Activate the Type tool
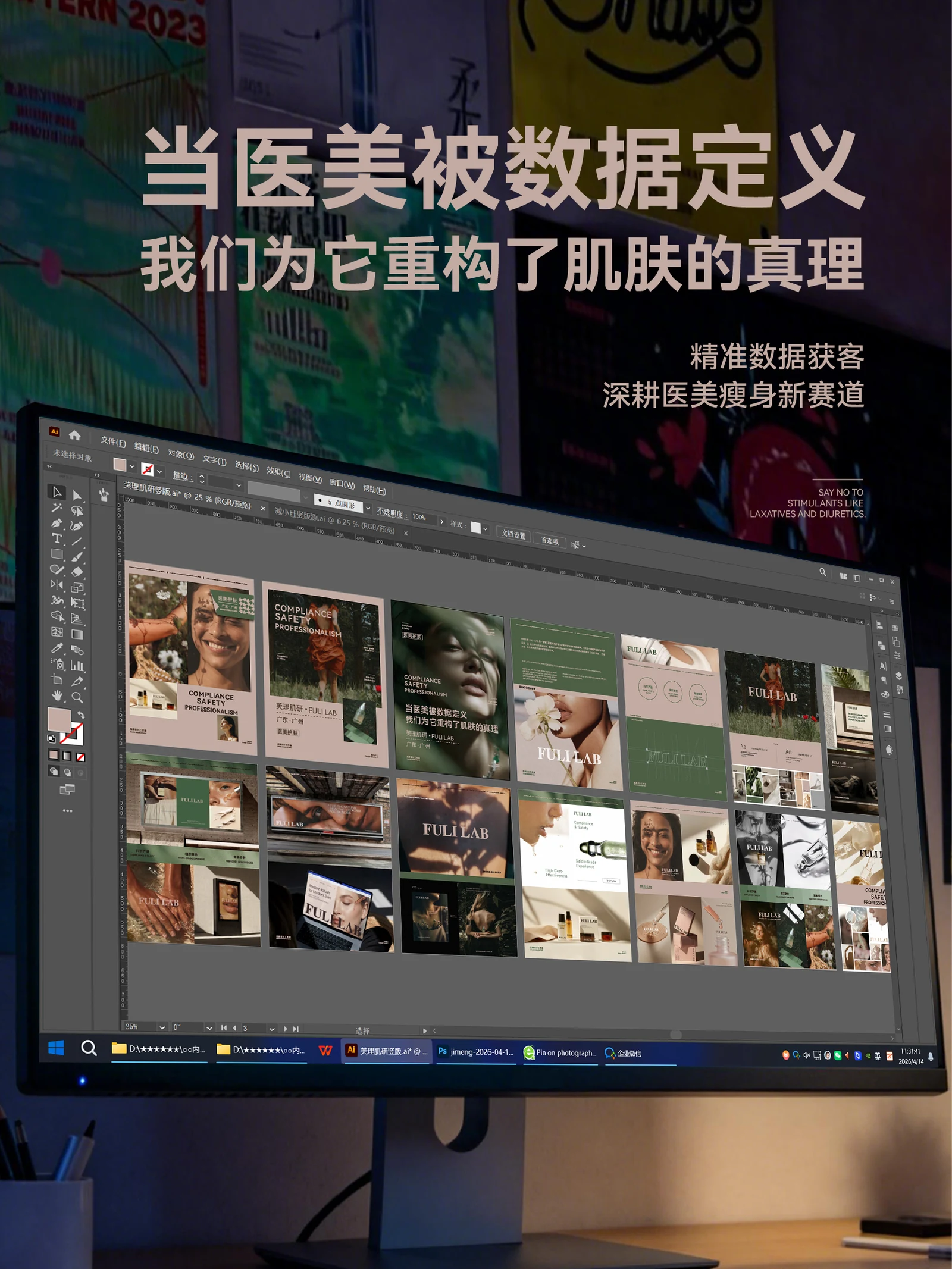The height and width of the screenshot is (1269, 952). coord(57,538)
